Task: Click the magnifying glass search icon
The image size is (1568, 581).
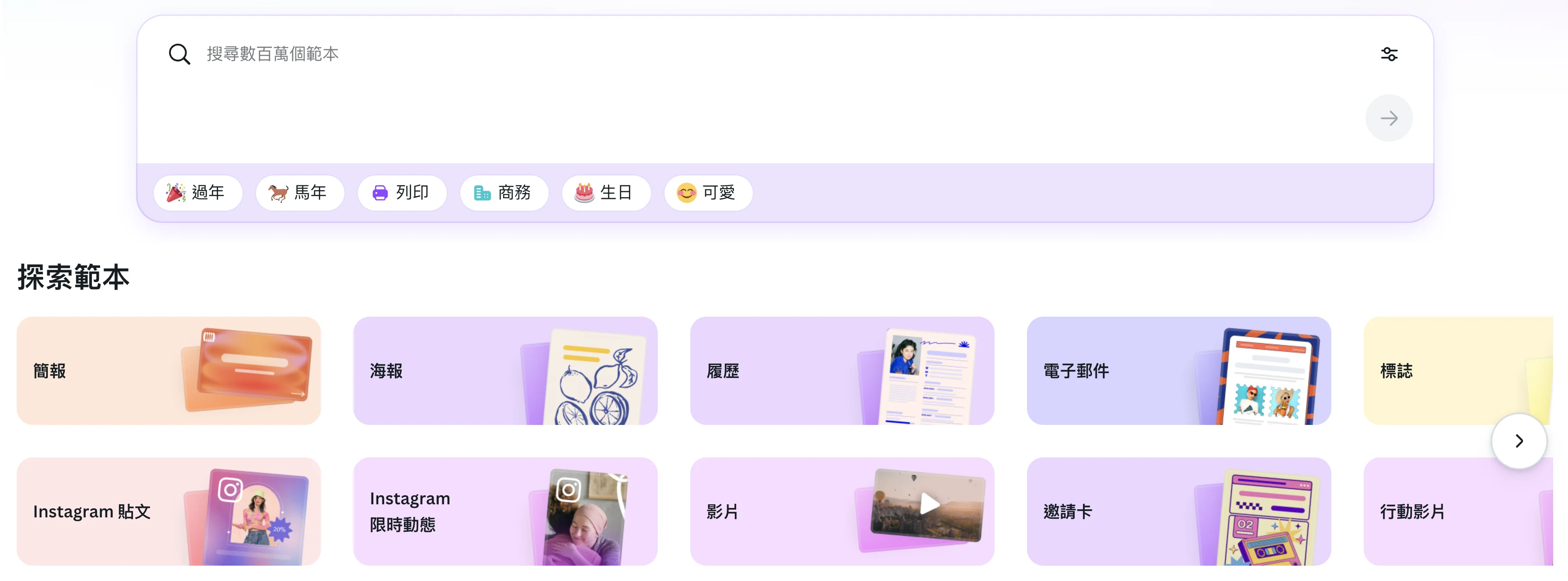Action: (x=179, y=54)
